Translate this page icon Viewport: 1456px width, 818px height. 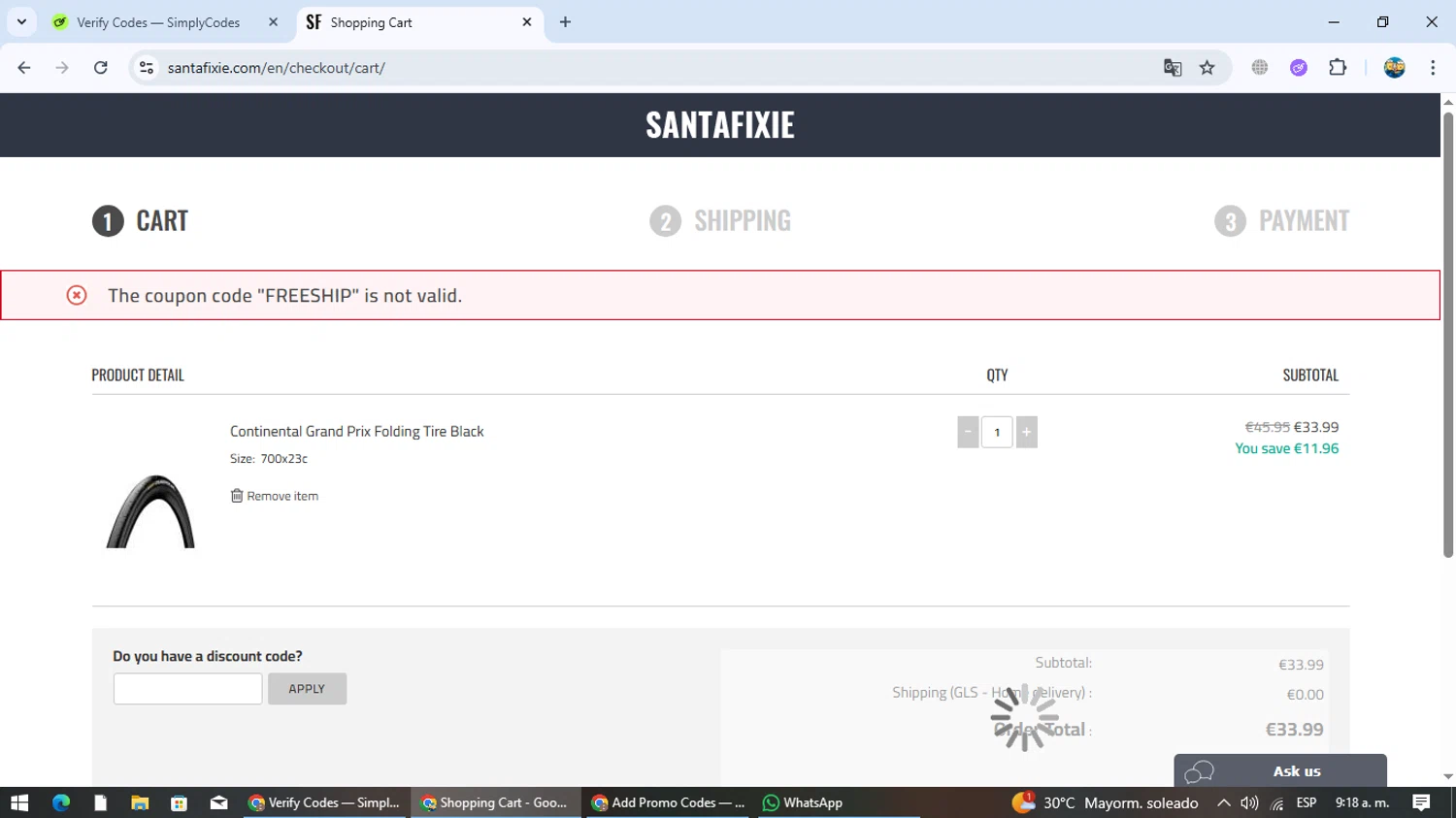(1173, 68)
